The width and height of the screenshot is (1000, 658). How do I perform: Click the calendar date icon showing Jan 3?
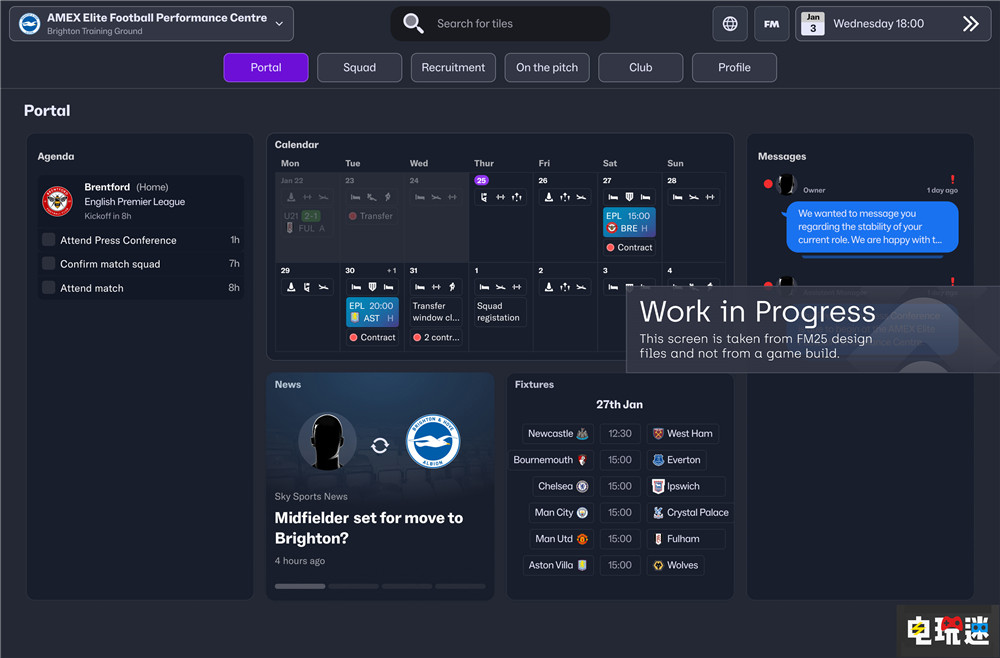coord(813,24)
